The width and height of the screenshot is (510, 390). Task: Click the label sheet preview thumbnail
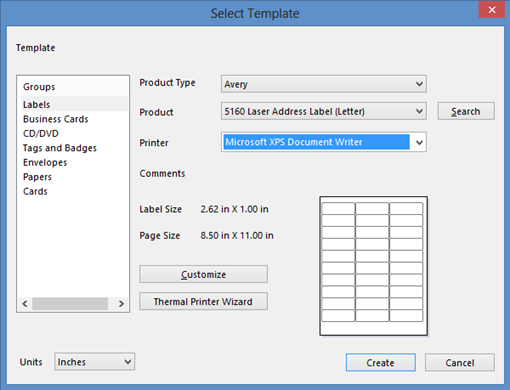373,266
